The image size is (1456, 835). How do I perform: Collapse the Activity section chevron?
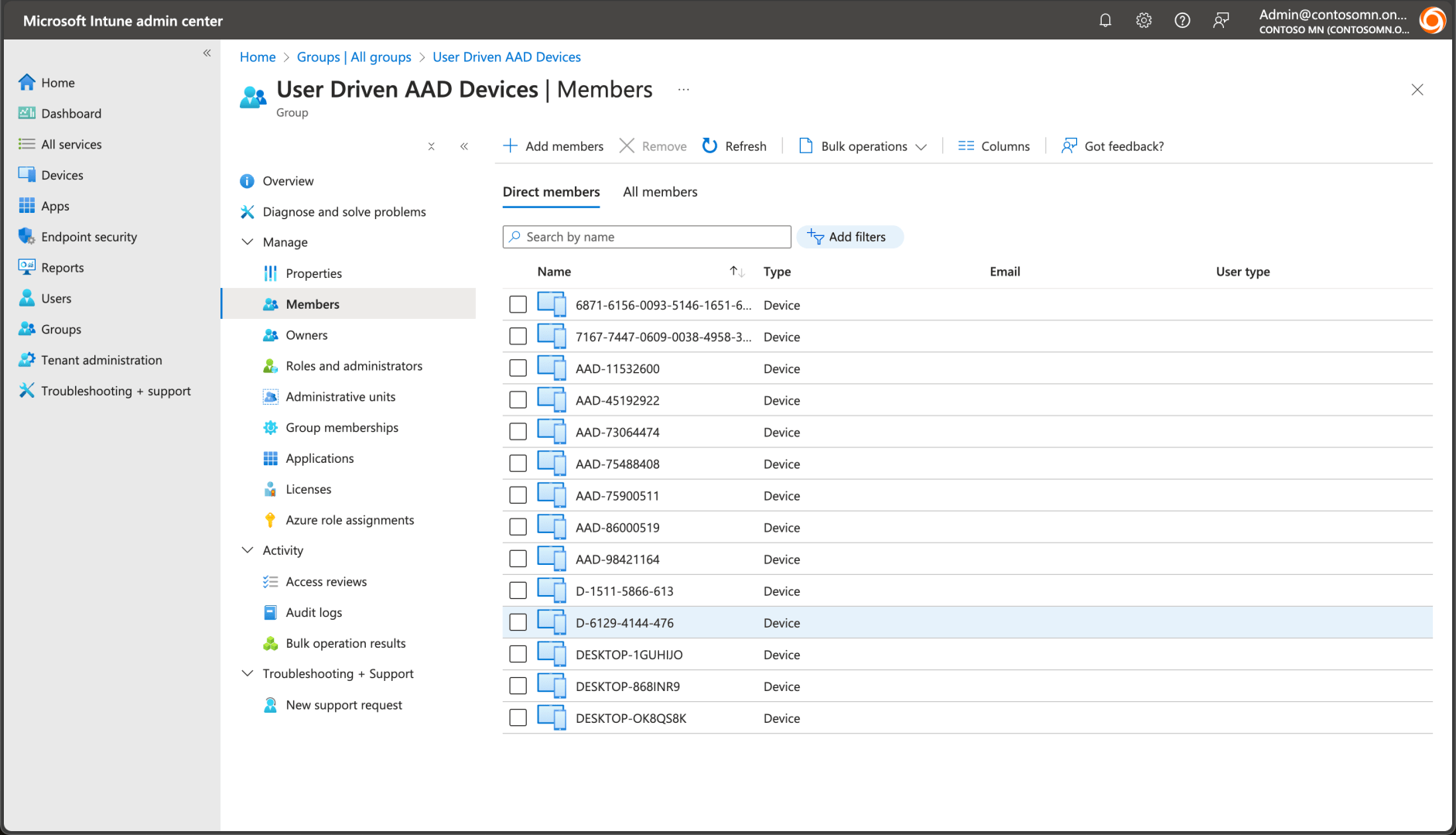click(x=248, y=550)
